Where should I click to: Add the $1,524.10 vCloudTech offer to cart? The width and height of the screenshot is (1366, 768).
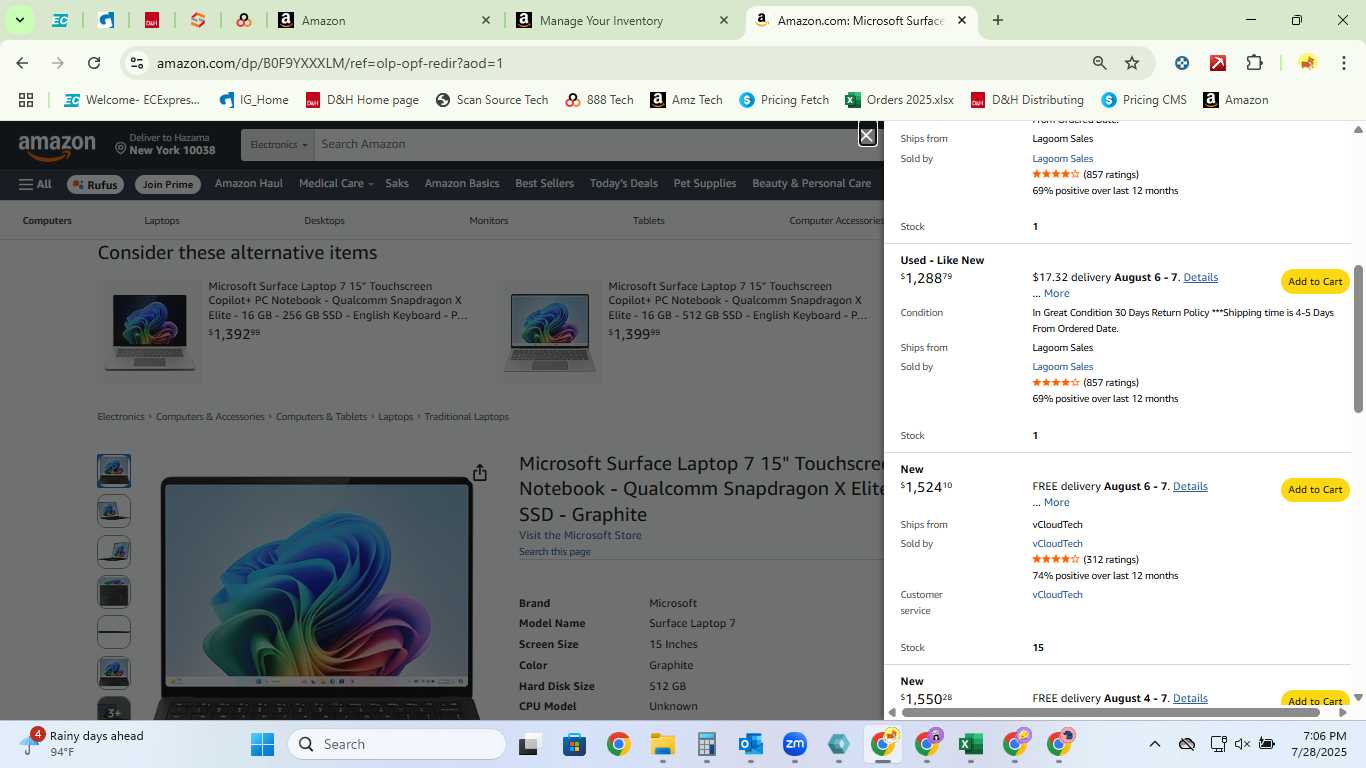coord(1315,490)
